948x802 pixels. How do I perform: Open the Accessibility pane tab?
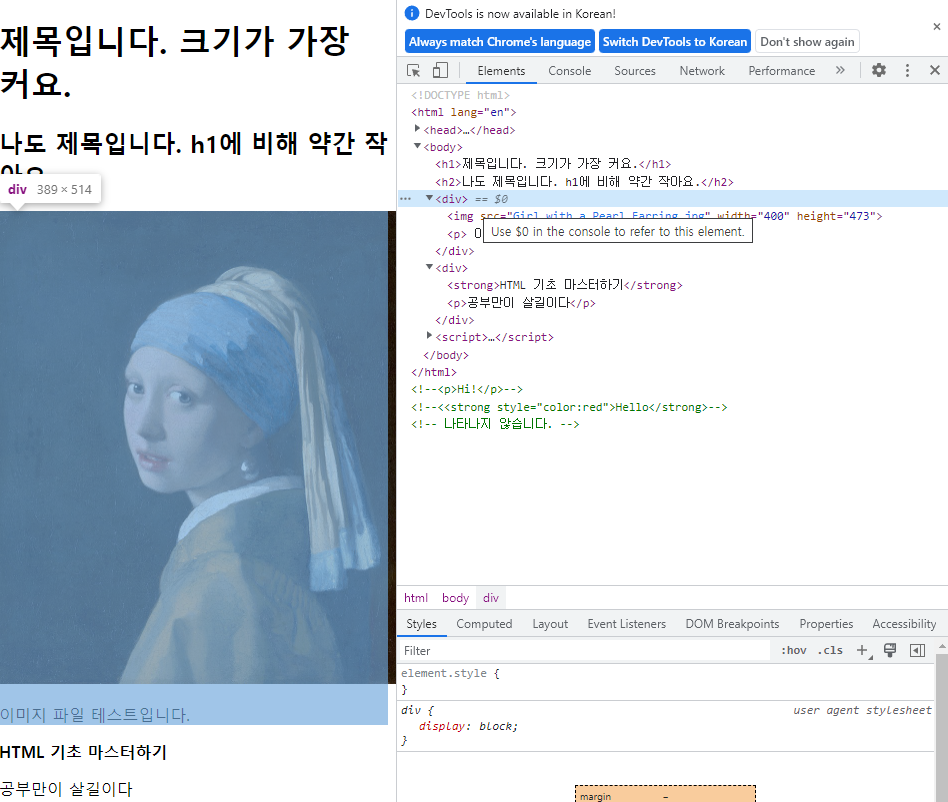tap(904, 624)
